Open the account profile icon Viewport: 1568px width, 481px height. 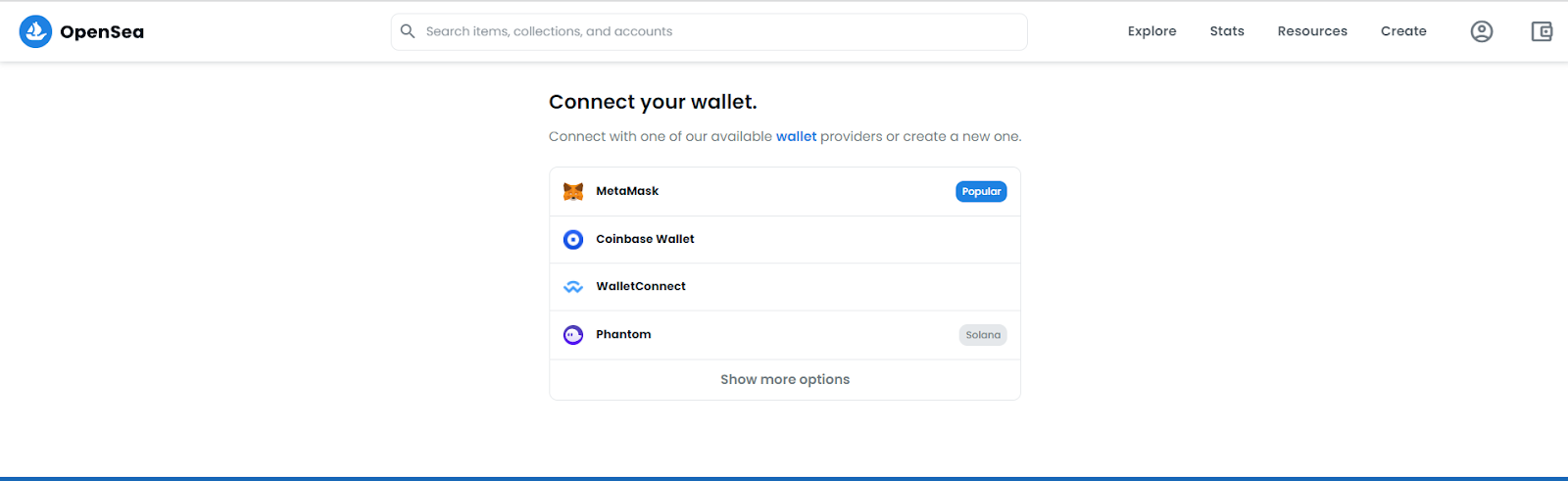click(x=1482, y=31)
